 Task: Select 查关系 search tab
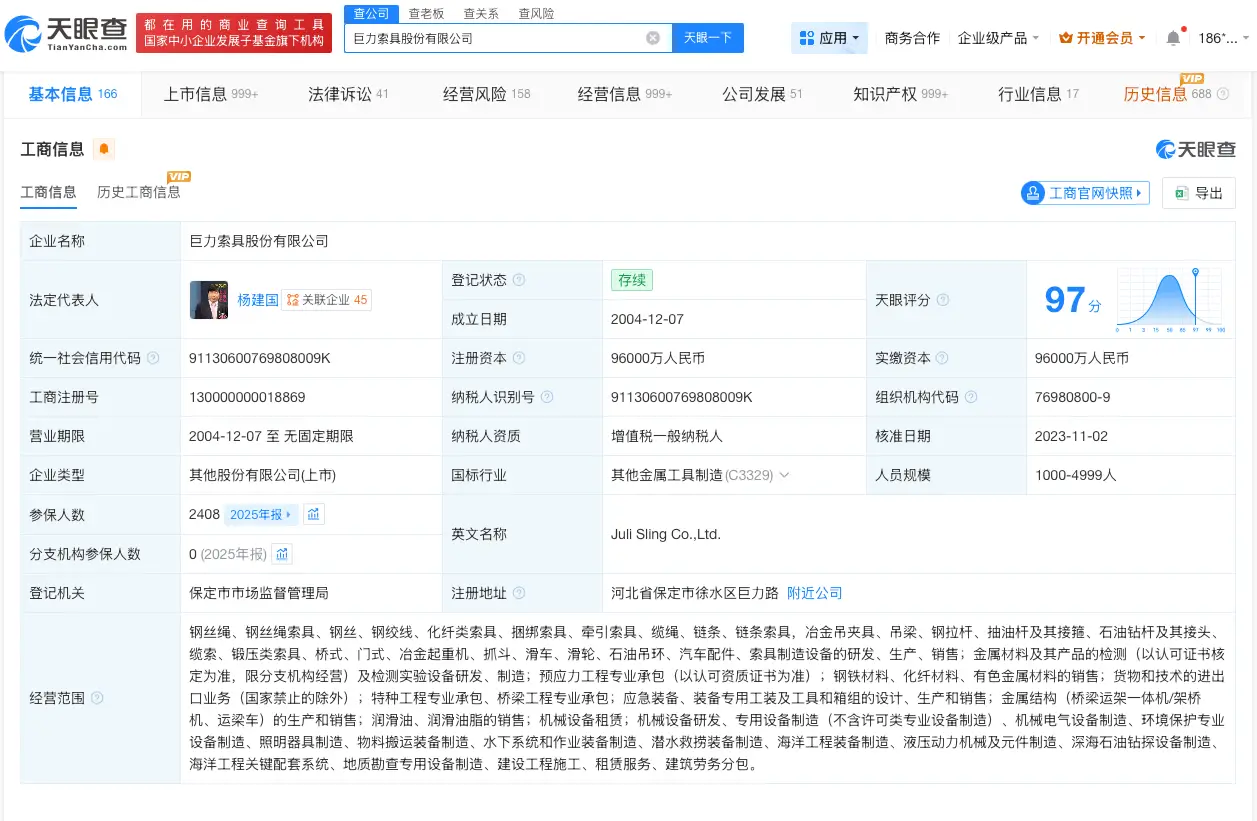click(481, 14)
